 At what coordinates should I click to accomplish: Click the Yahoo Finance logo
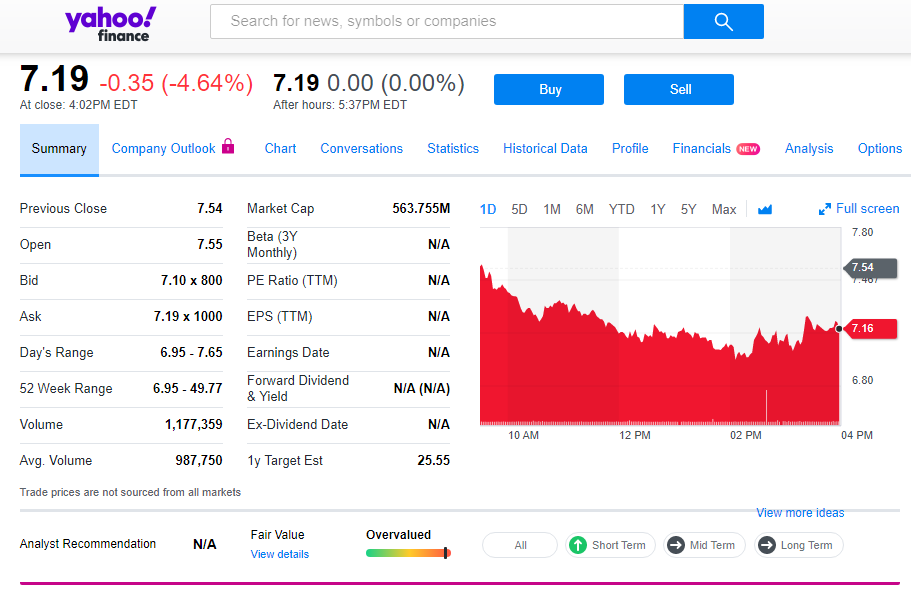pyautogui.click(x=110, y=23)
